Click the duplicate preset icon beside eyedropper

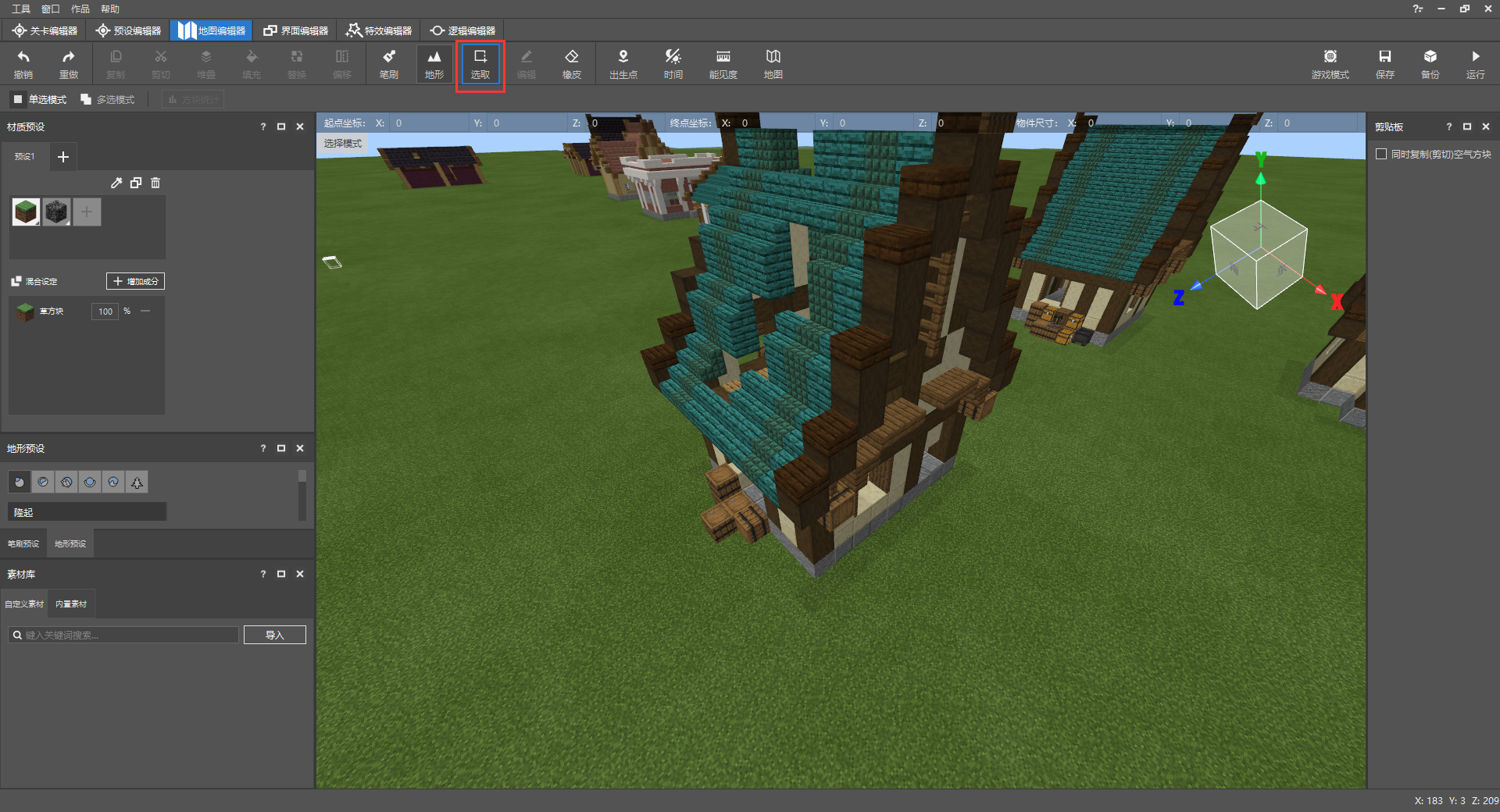click(136, 183)
